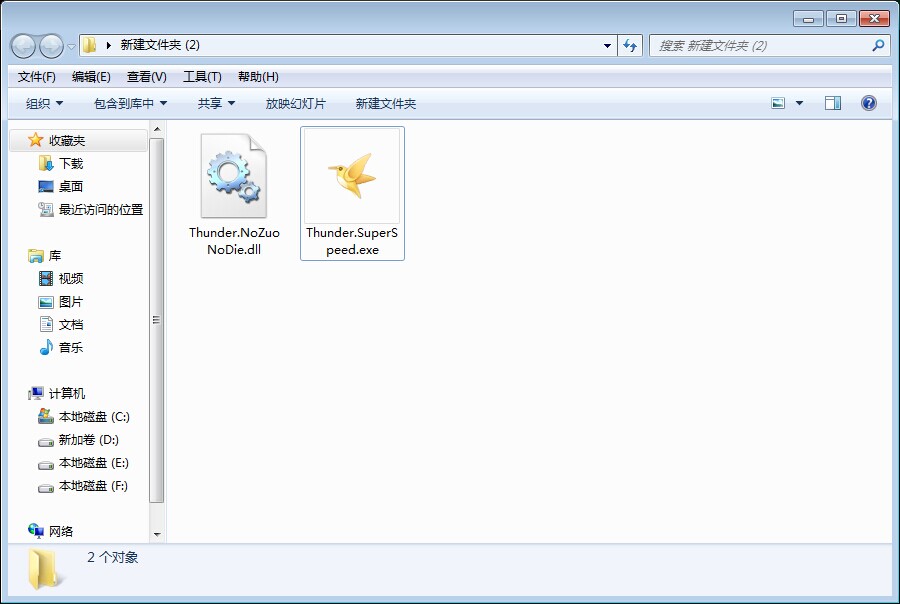Click the 最近访问的位置 icon
Viewport: 900px width, 604px height.
pos(46,210)
